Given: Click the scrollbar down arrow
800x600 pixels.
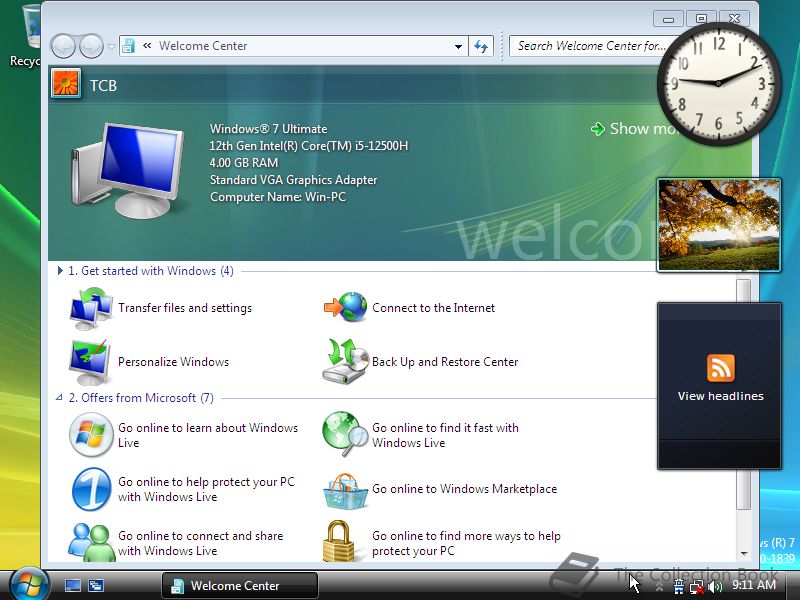Looking at the screenshot, I should (x=744, y=553).
